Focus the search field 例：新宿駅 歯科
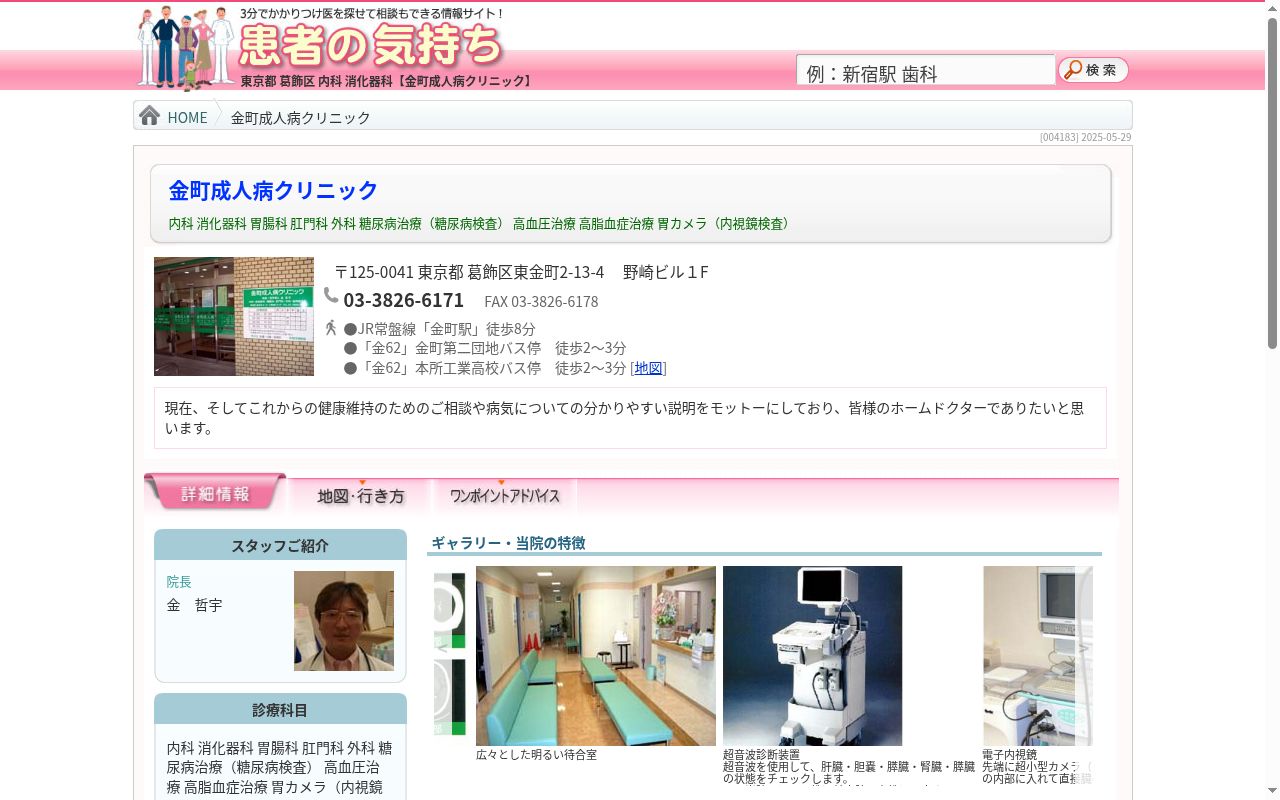 point(925,71)
